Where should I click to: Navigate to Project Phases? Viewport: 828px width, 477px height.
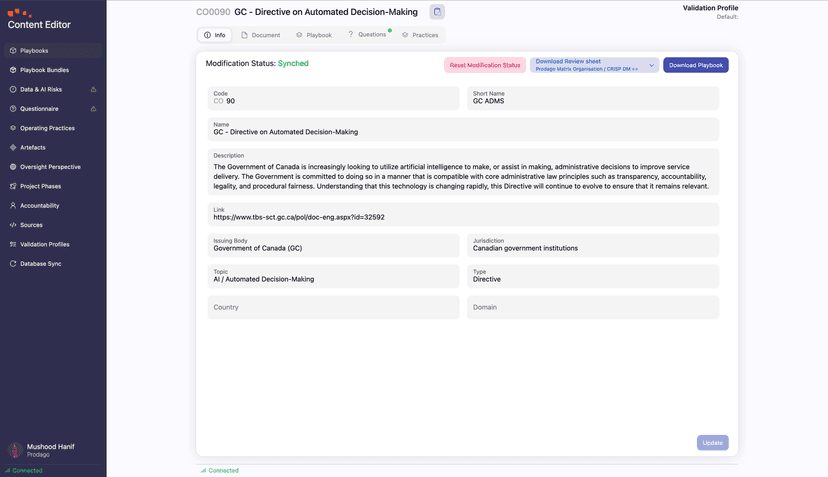[40, 186]
